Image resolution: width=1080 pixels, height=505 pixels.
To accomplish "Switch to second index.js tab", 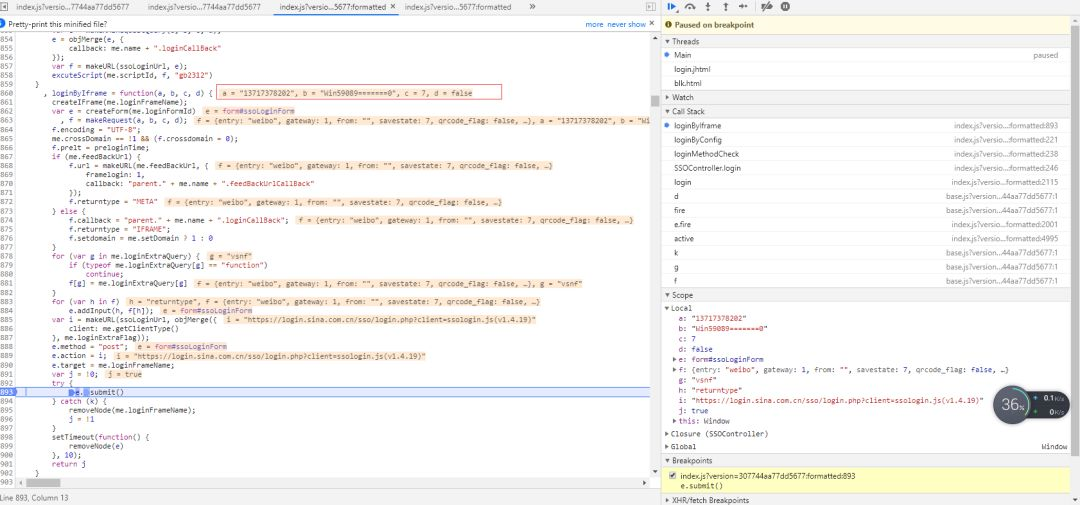I will click(x=204, y=7).
